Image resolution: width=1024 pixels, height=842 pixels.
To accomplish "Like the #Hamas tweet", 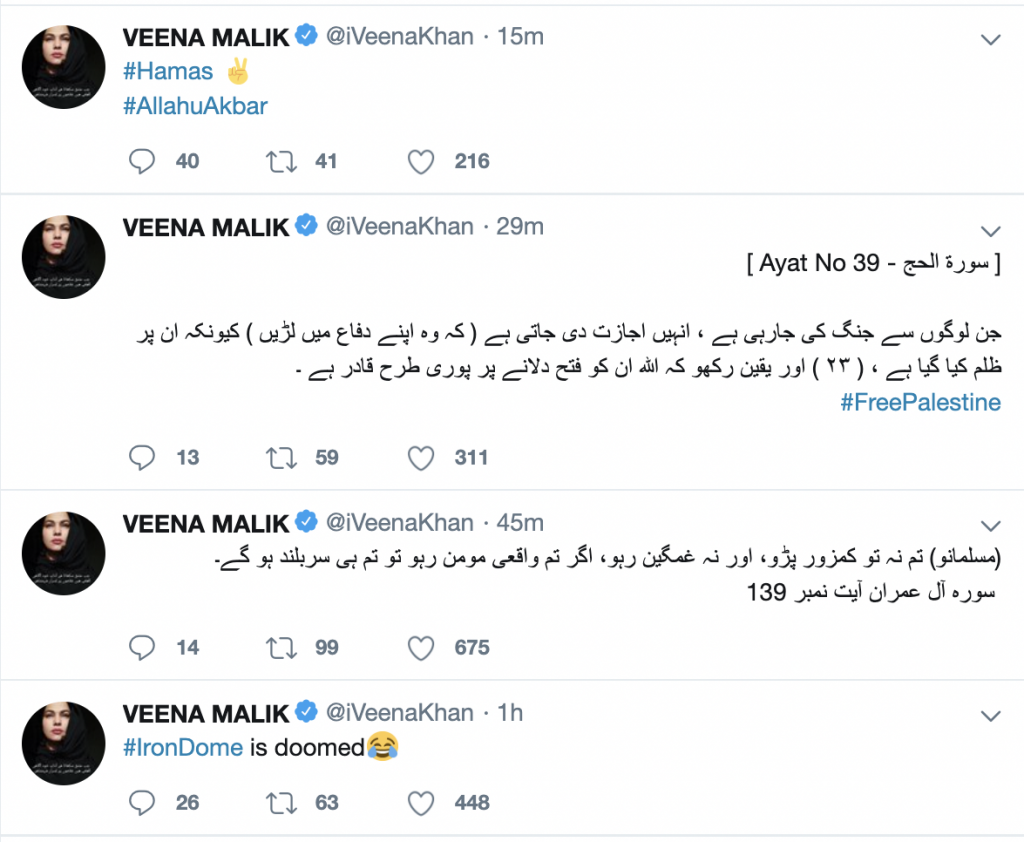I will (x=422, y=161).
